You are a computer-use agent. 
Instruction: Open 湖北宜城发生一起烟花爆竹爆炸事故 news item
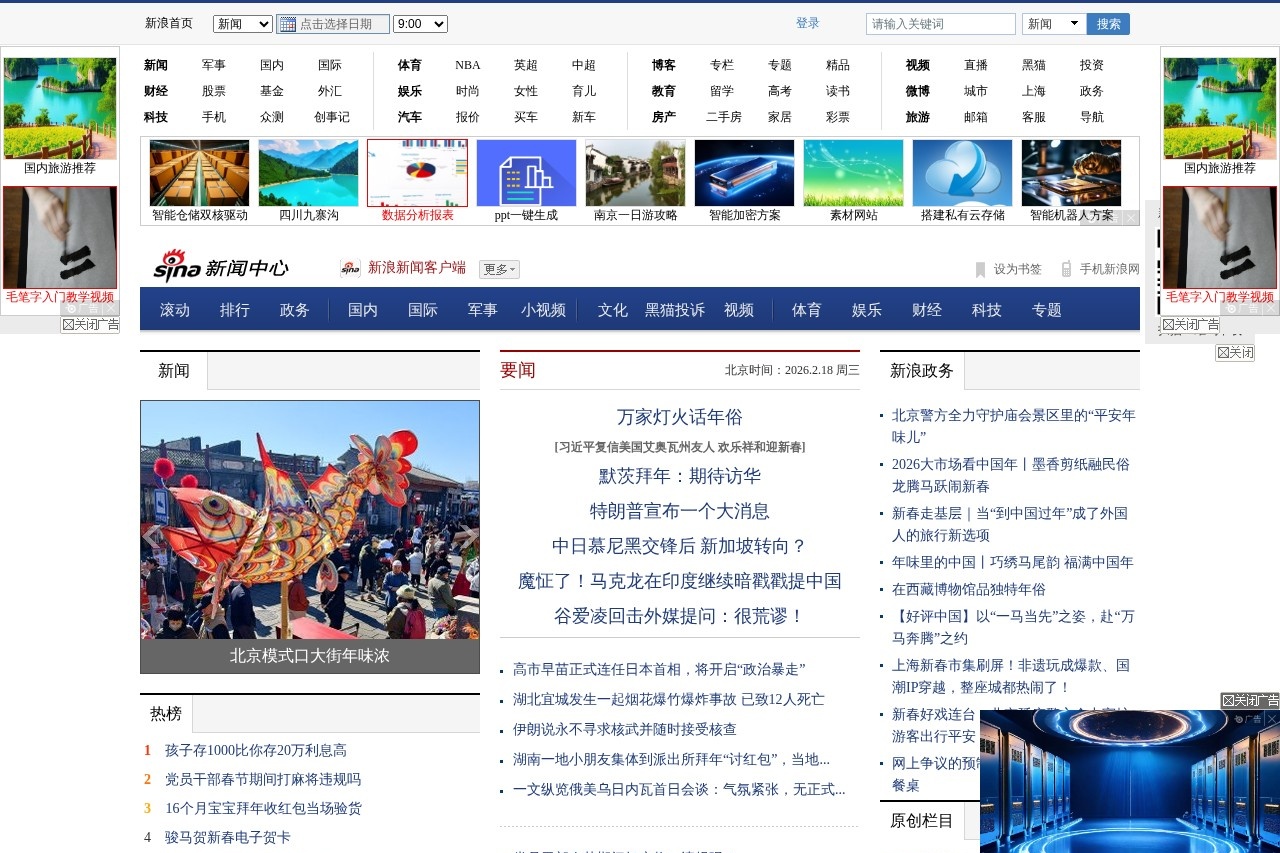(669, 699)
